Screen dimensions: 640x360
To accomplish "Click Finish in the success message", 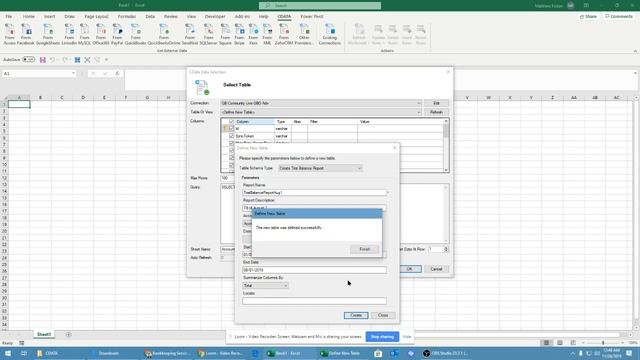I will point(364,249).
